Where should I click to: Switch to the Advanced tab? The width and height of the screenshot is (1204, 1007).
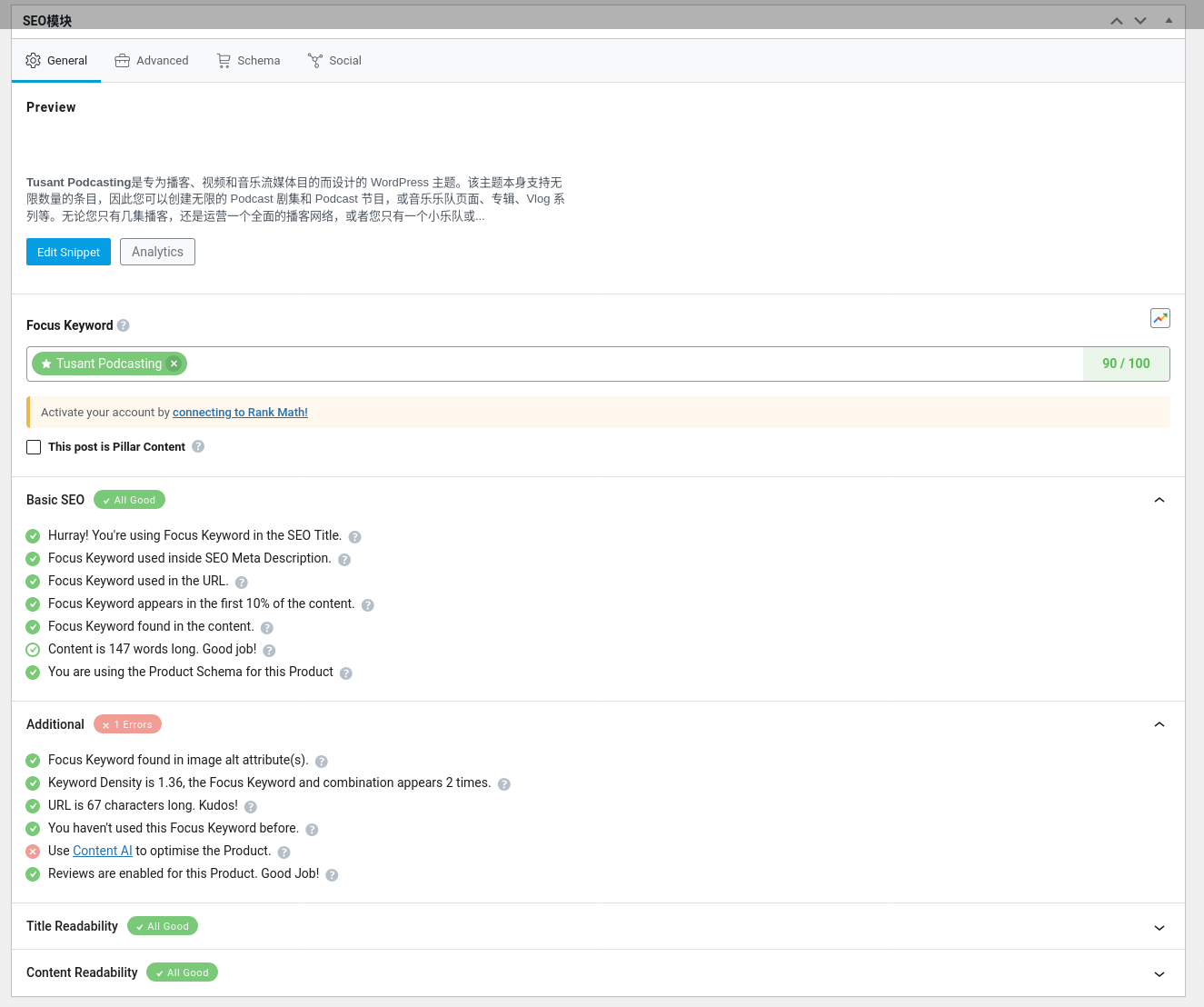pyautogui.click(x=152, y=61)
